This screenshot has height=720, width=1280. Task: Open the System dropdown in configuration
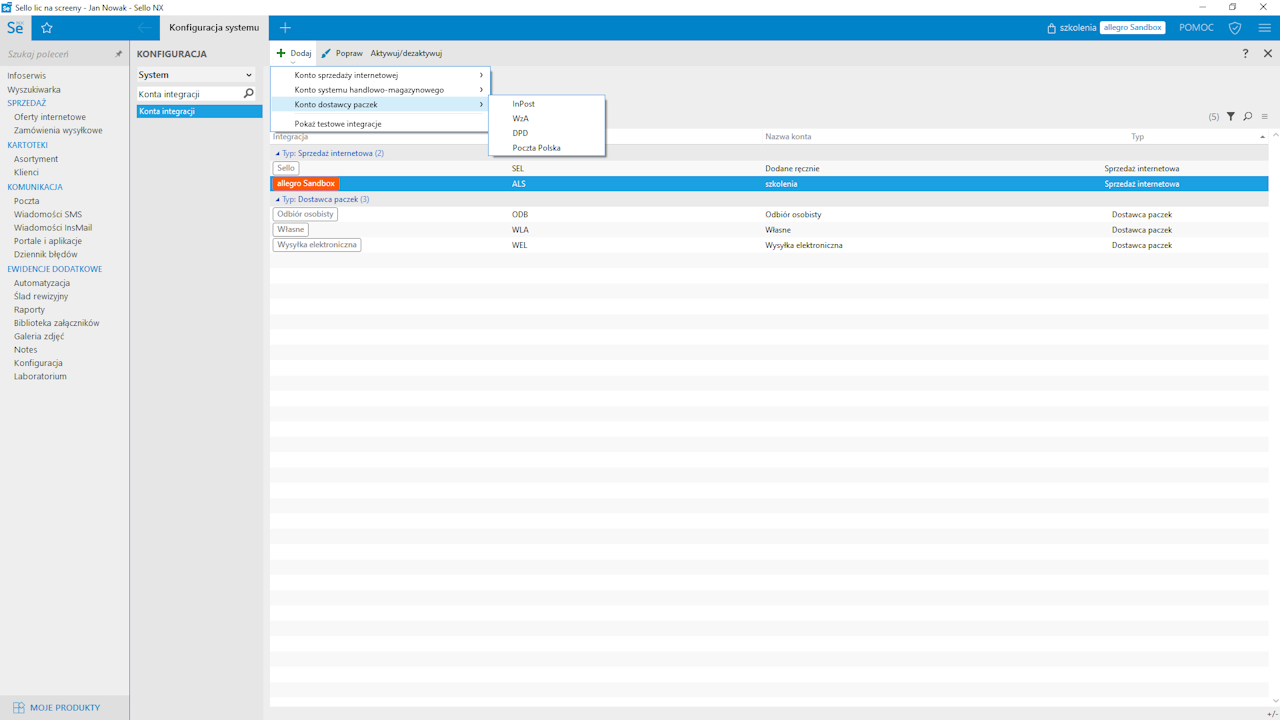click(x=196, y=75)
